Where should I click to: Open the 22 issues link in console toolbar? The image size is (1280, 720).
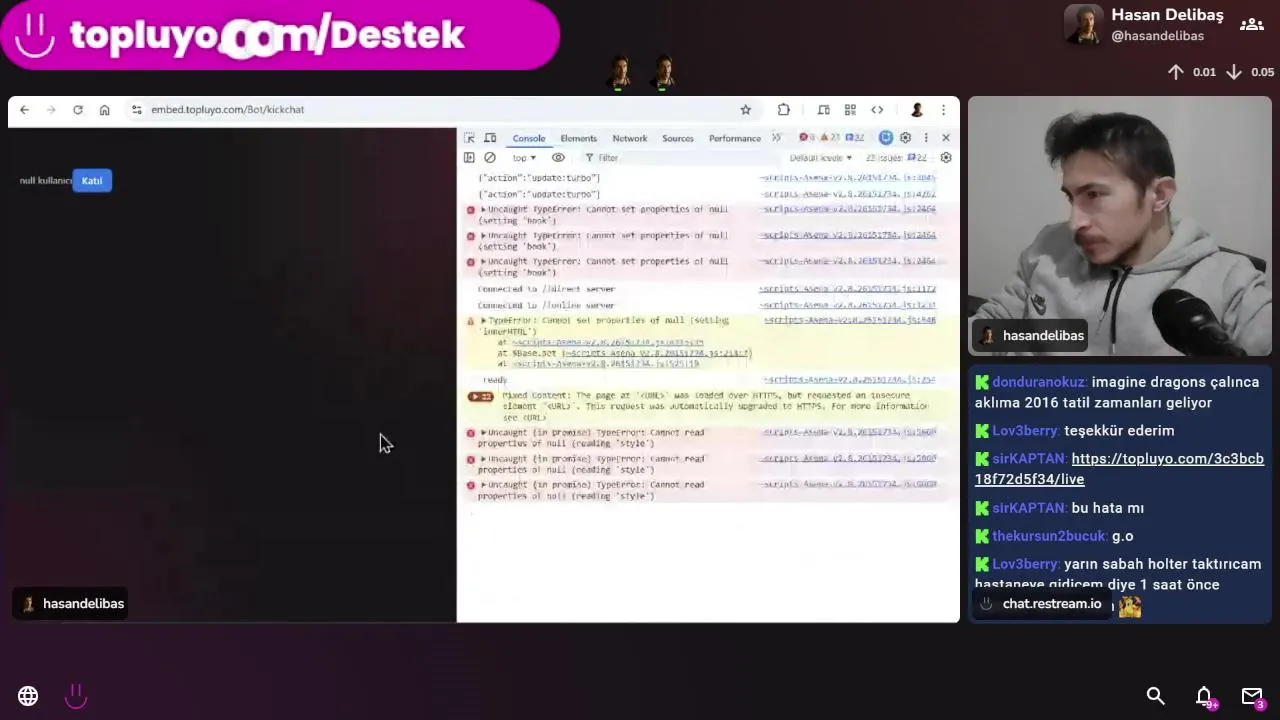[896, 158]
